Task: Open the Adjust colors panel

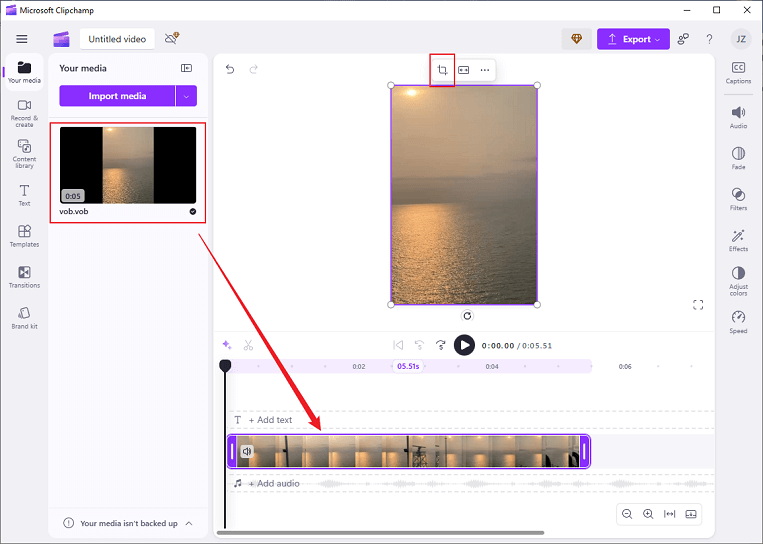Action: click(x=738, y=281)
